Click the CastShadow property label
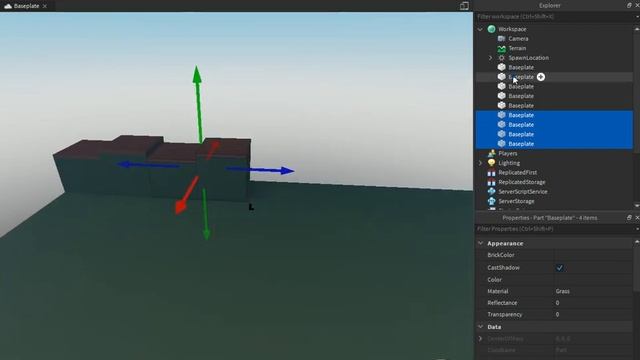The width and height of the screenshot is (640, 360). click(503, 268)
